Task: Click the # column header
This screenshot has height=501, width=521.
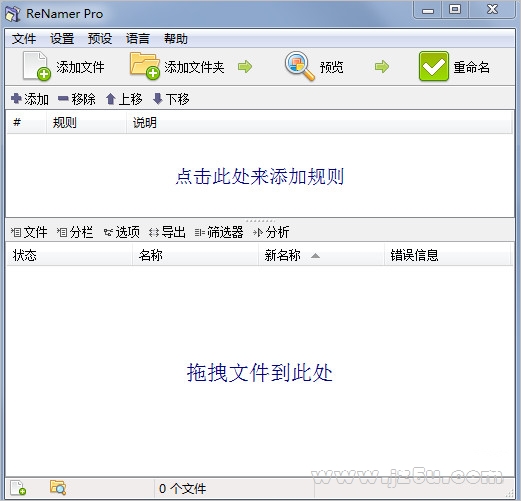Action: click(x=26, y=123)
